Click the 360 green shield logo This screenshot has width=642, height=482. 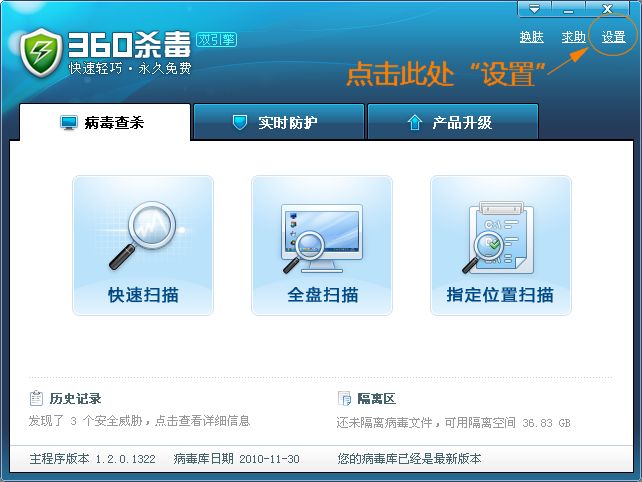point(41,52)
